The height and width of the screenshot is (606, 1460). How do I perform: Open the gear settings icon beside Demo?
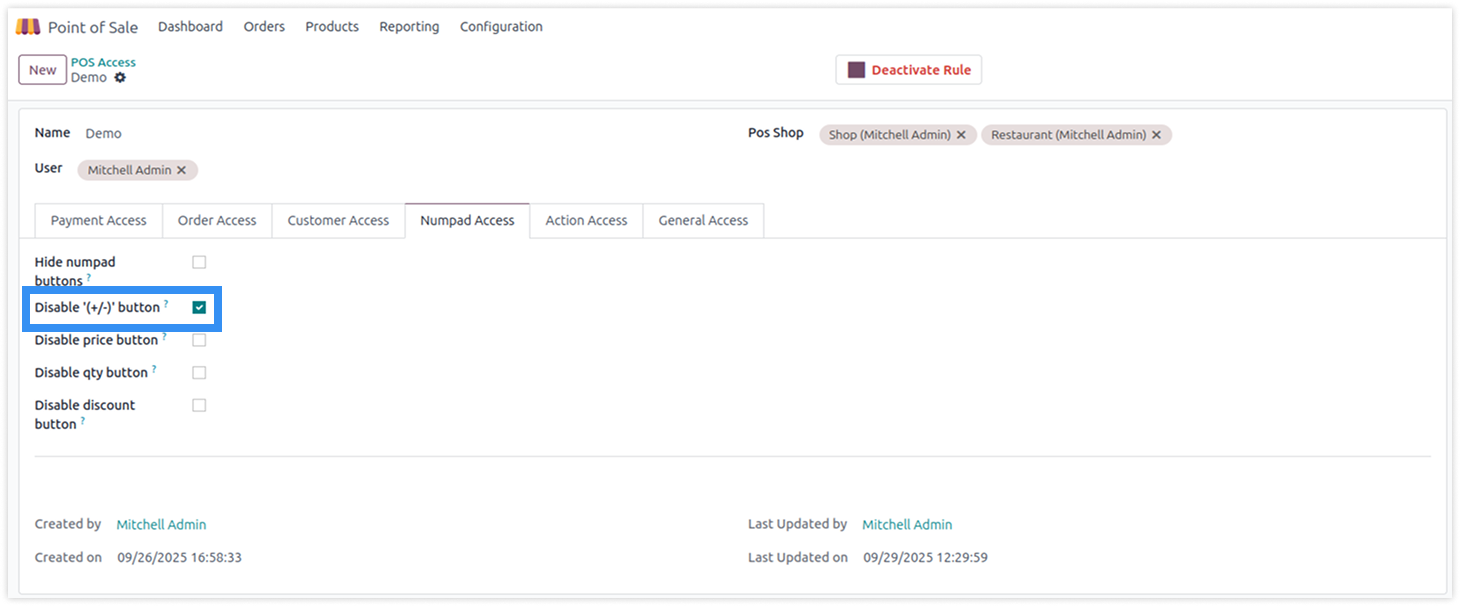[120, 78]
